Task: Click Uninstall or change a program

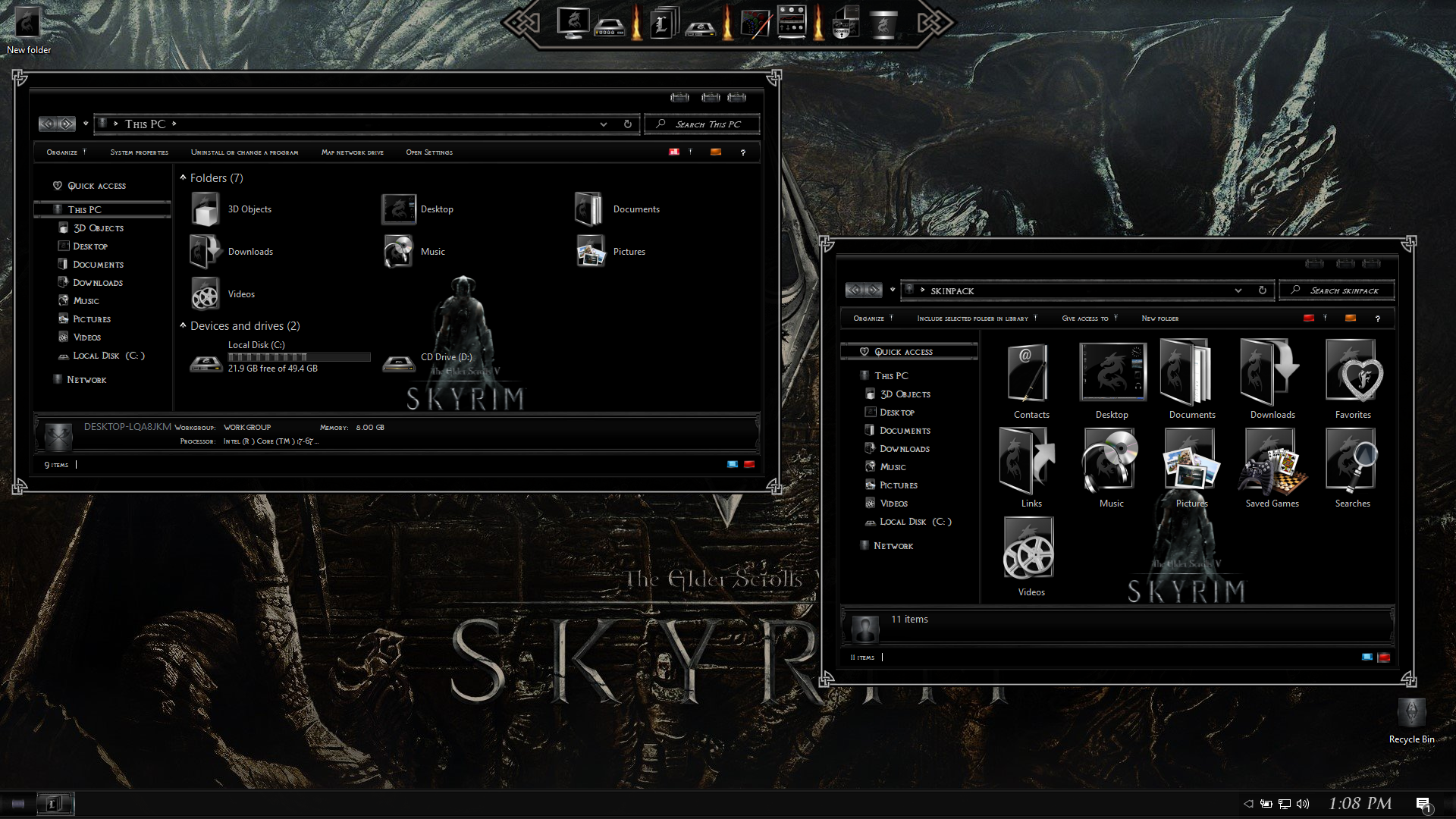Action: (244, 152)
